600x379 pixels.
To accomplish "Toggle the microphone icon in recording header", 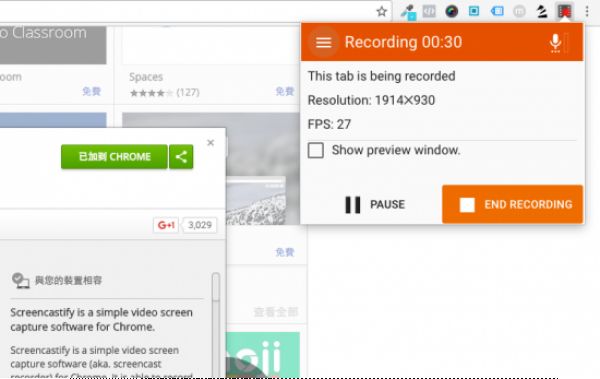I will [555, 43].
